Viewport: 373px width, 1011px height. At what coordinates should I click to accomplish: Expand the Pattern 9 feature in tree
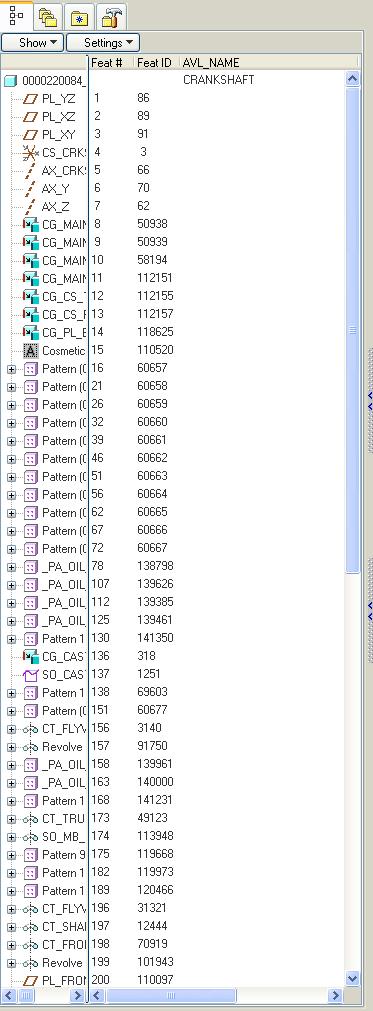pos(11,855)
